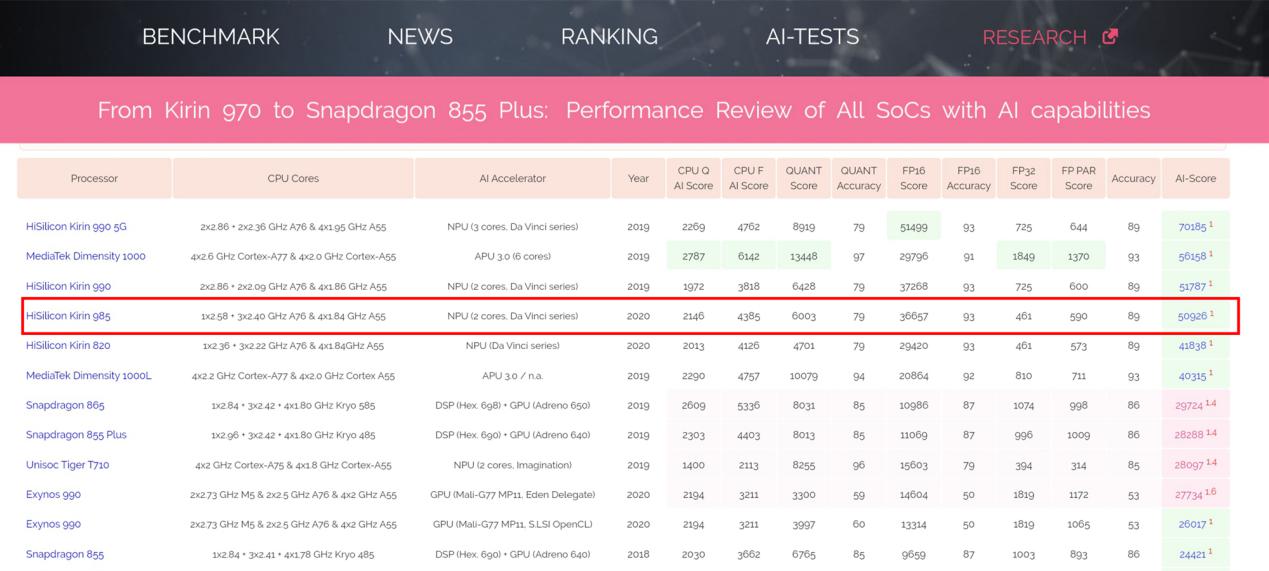Open the MediaTek Dimensity 1000L link
Viewport: 1269px width, 571px height.
[89, 376]
